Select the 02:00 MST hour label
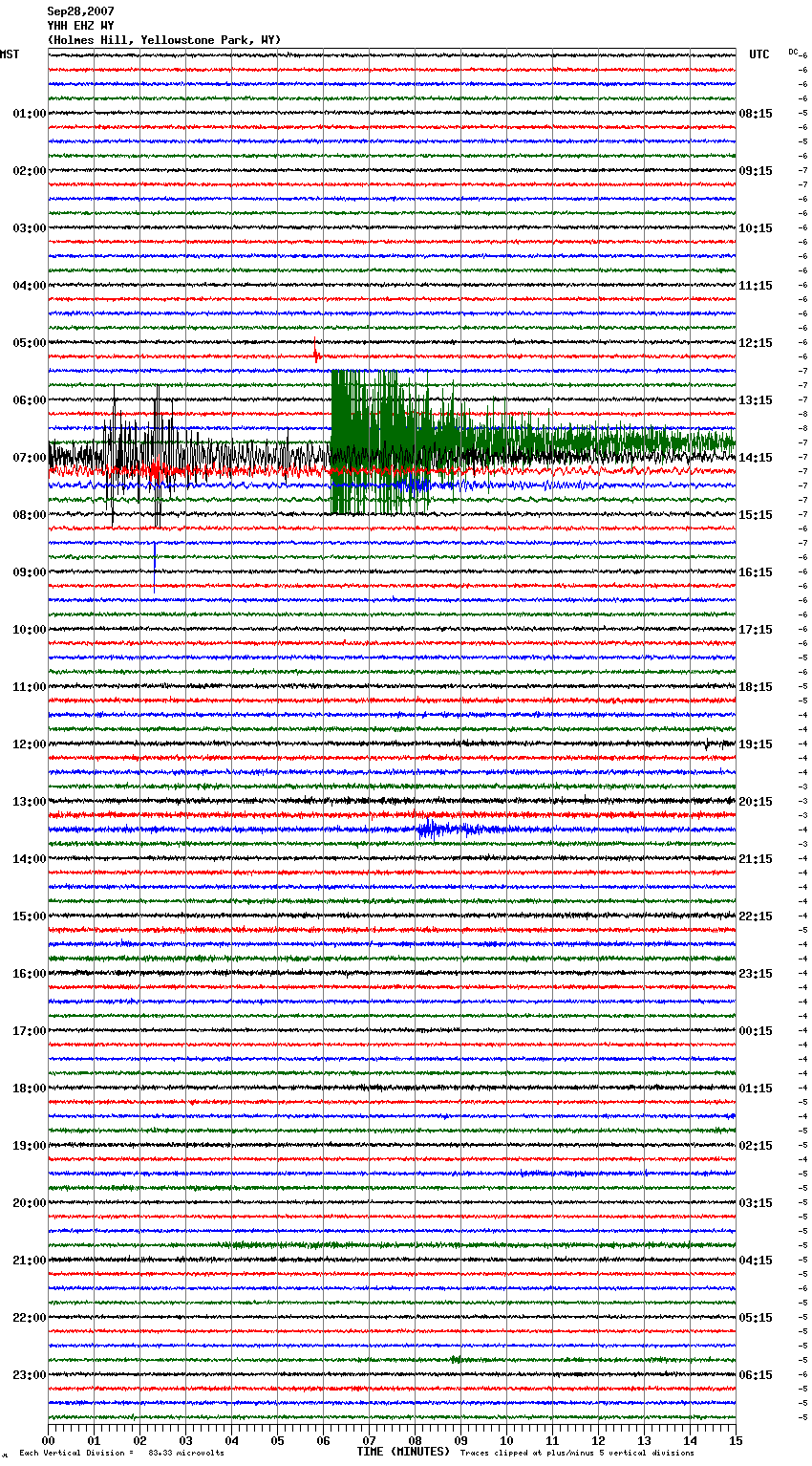The height and width of the screenshot is (1466, 812). [30, 171]
